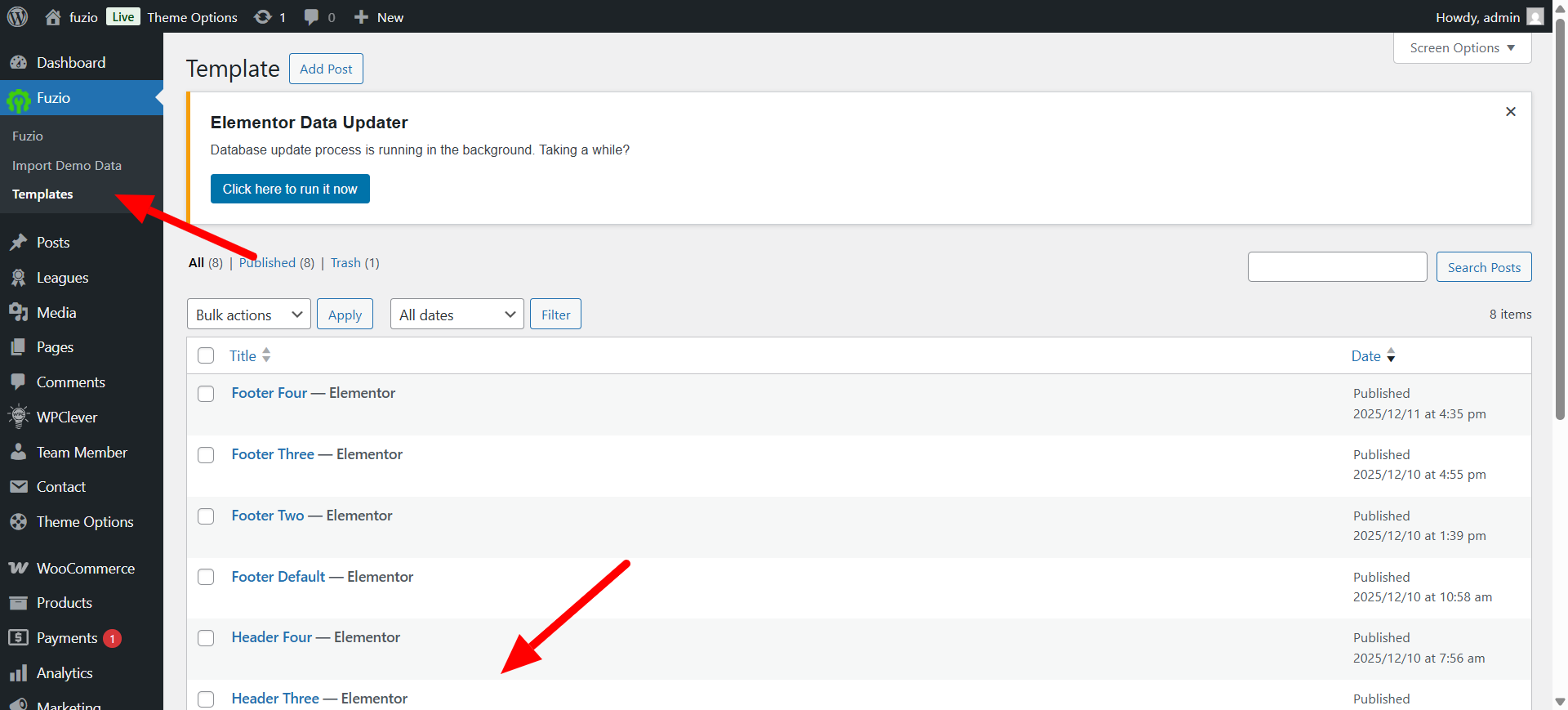This screenshot has height=710, width=1568.
Task: Open the Fuzio submenu item
Action: (28, 136)
